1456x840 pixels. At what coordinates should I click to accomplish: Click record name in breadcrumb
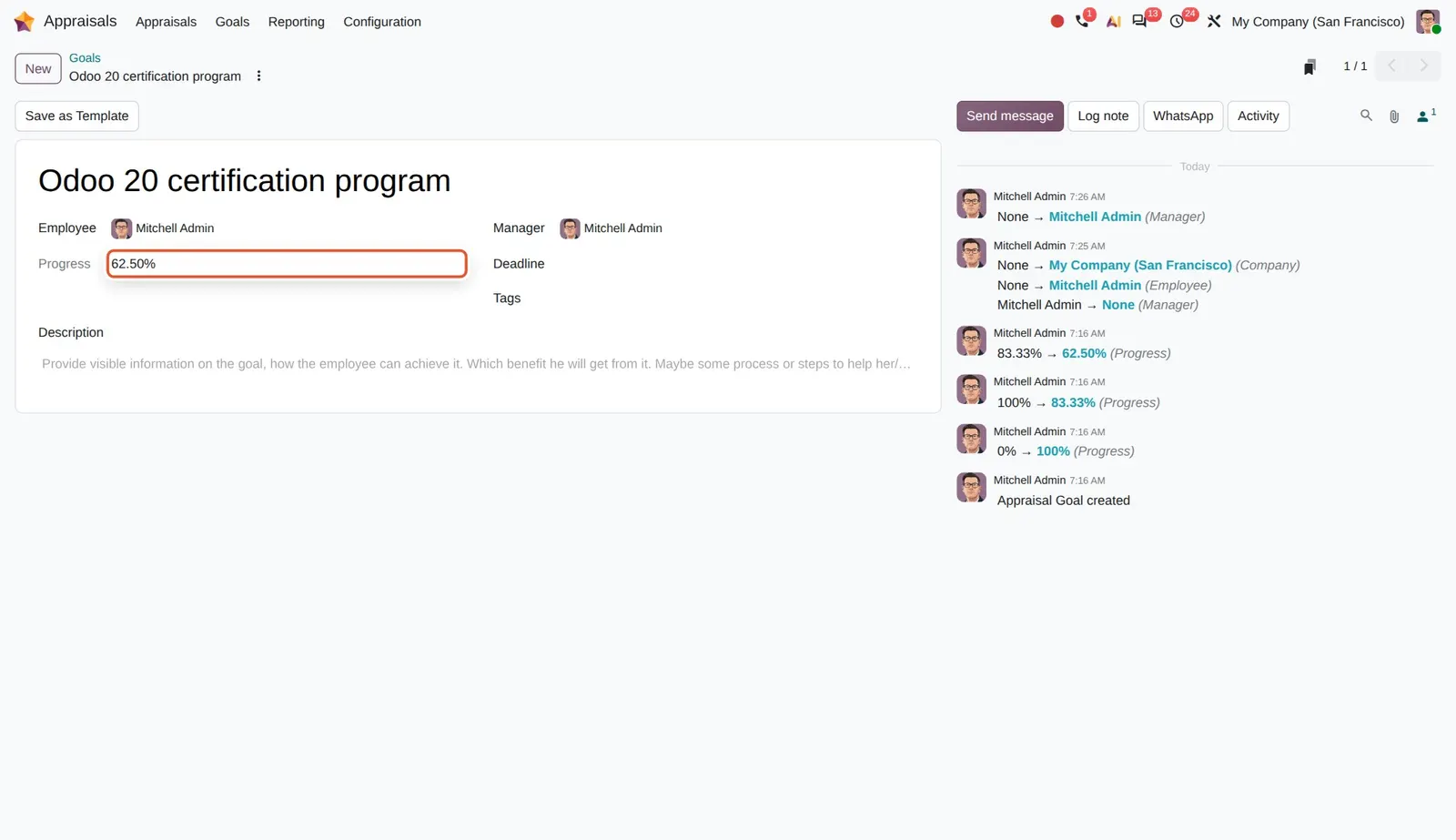(x=155, y=76)
